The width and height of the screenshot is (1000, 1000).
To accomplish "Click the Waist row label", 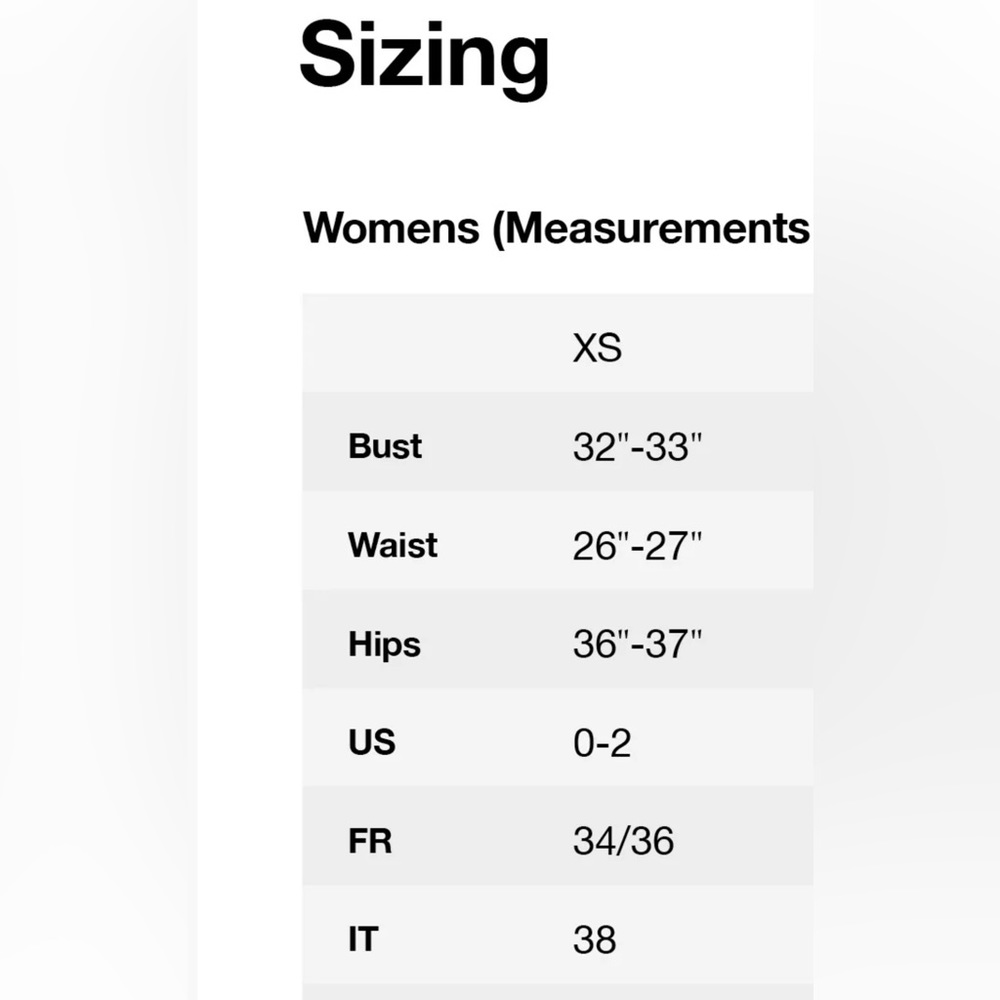I will click(x=393, y=545).
